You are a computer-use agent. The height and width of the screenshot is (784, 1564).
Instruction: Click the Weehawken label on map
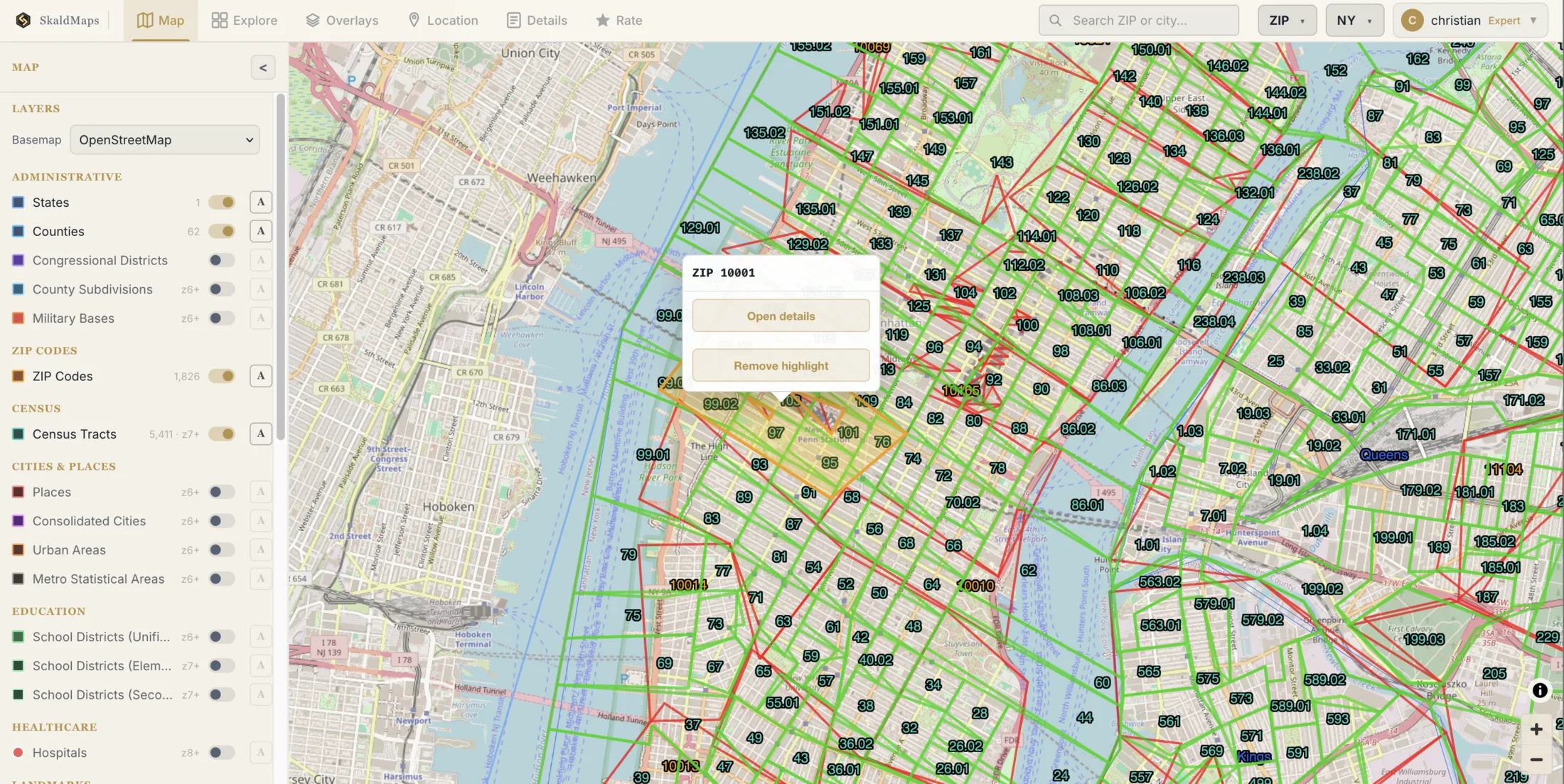[562, 178]
